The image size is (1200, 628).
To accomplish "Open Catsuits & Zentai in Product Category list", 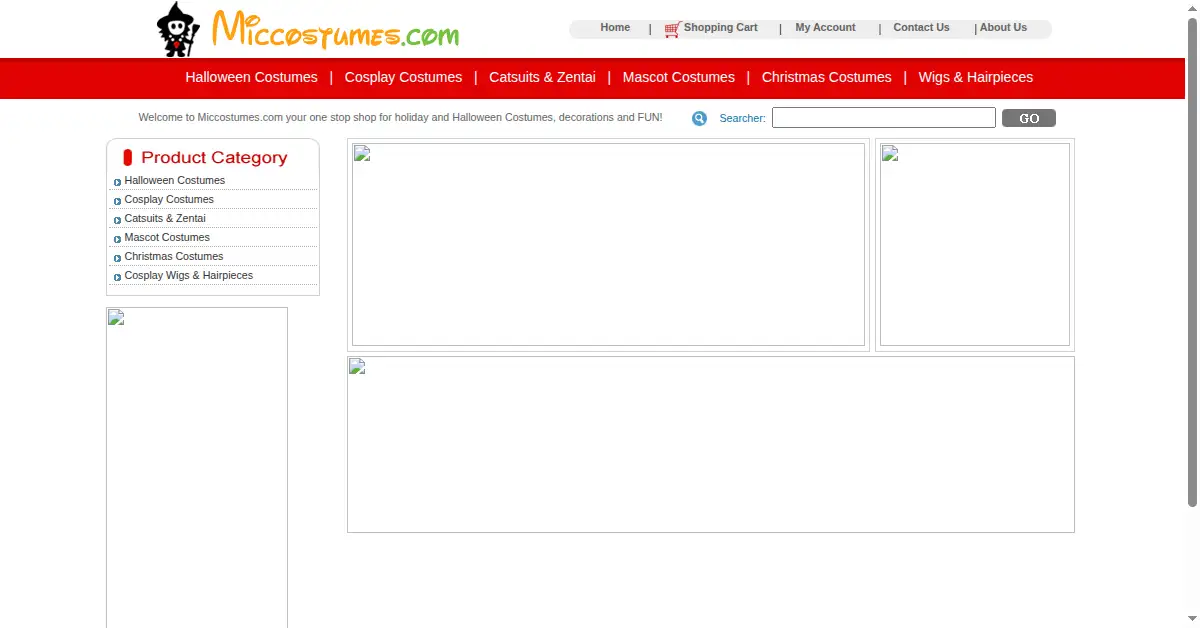I will point(165,219).
